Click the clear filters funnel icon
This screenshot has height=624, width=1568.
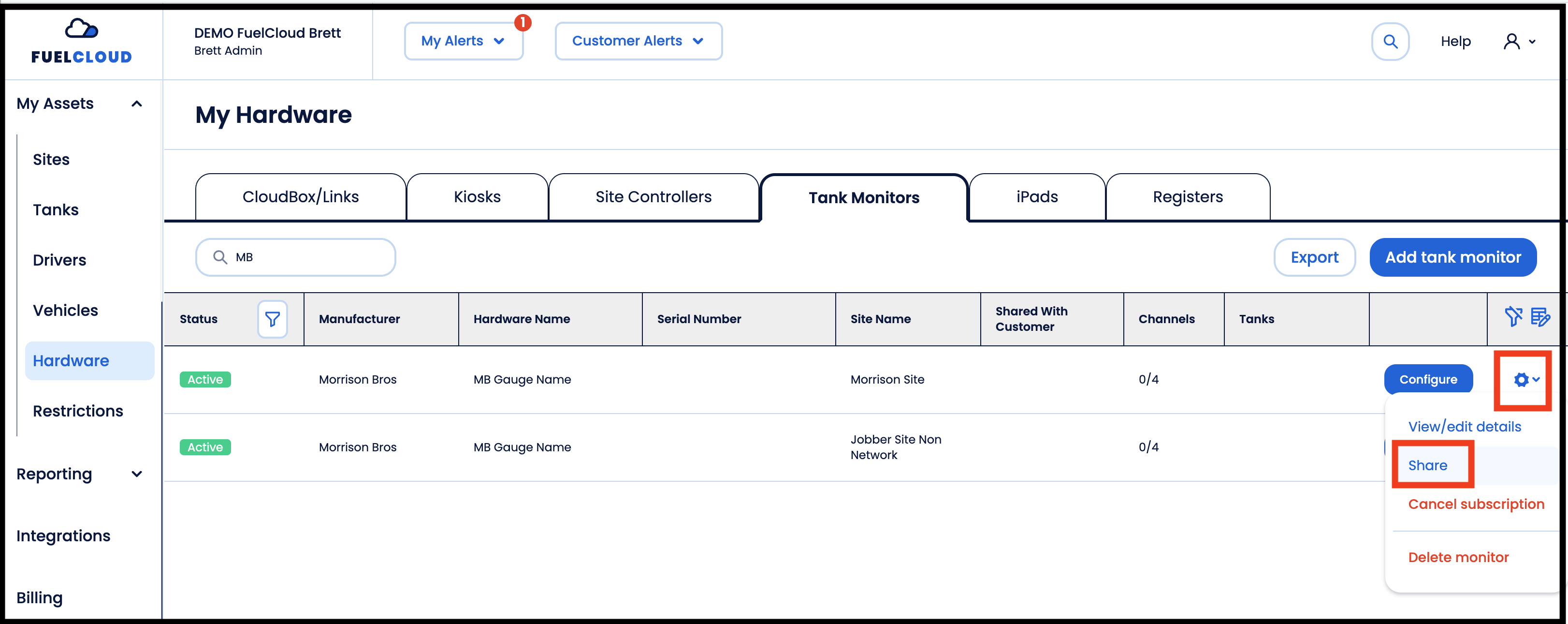1513,317
